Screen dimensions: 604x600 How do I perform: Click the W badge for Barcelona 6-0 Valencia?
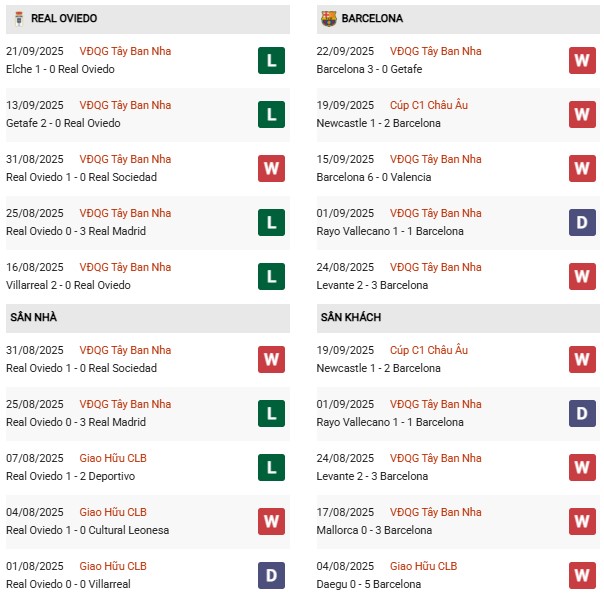click(582, 168)
